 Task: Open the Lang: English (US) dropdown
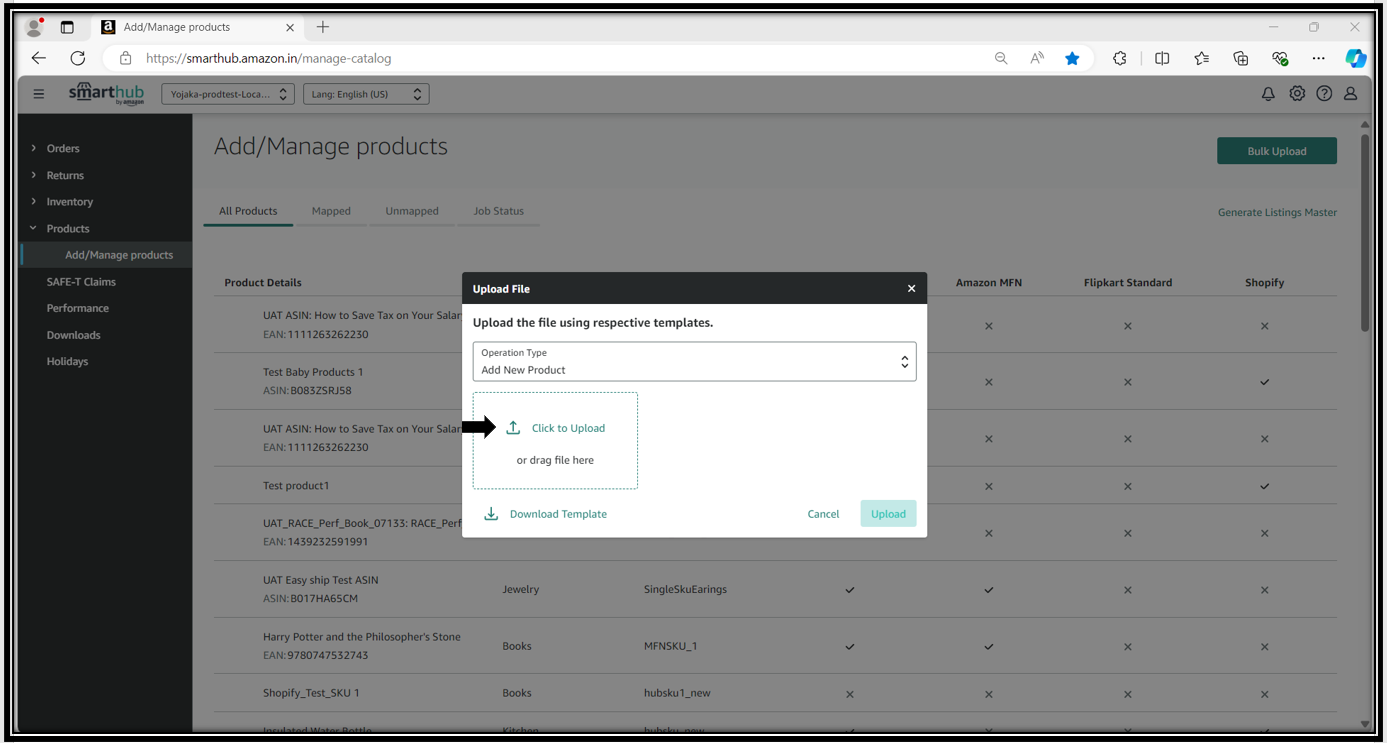(366, 94)
